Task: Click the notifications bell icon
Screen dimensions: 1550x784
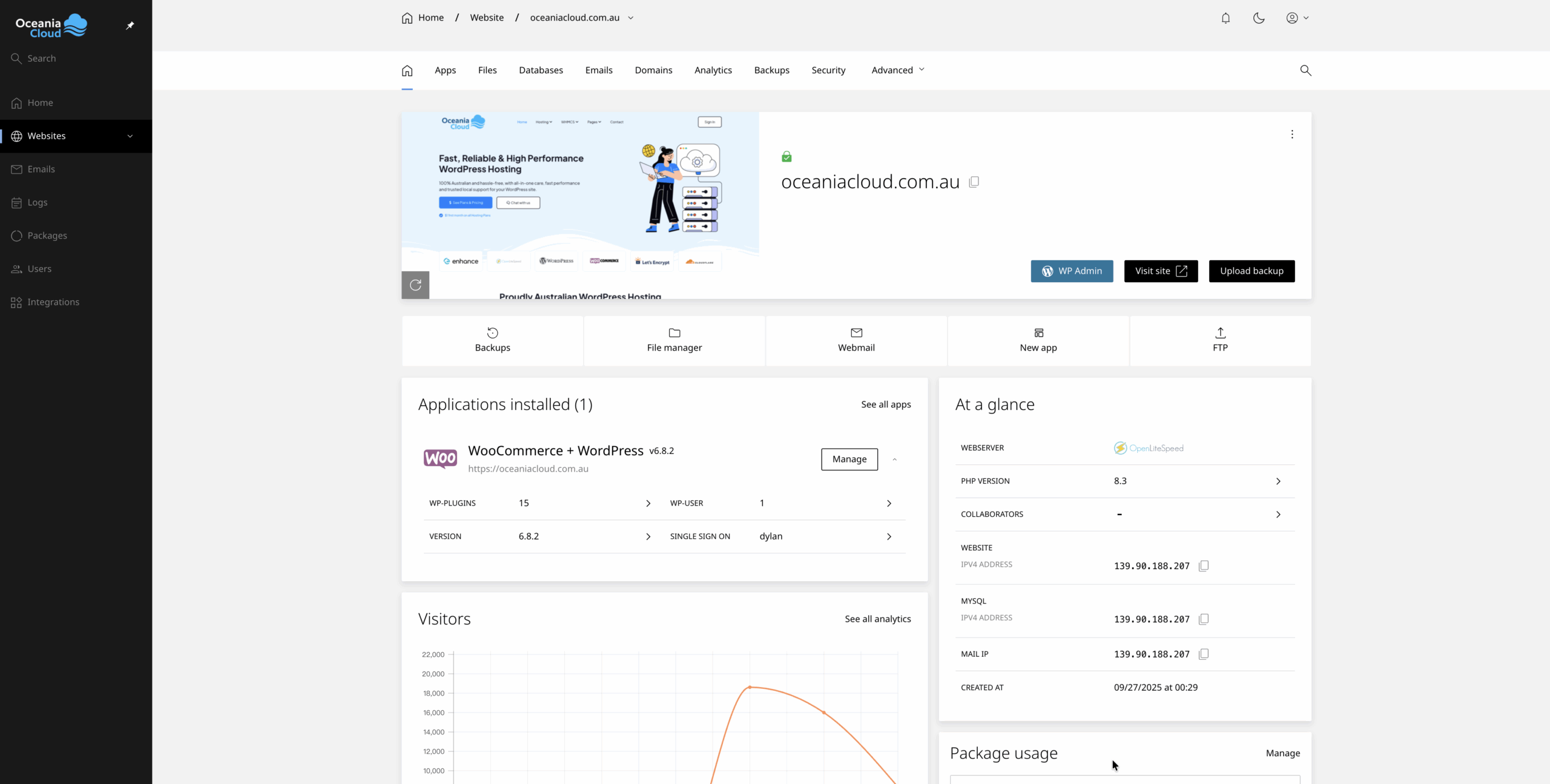Action: pos(1225,18)
